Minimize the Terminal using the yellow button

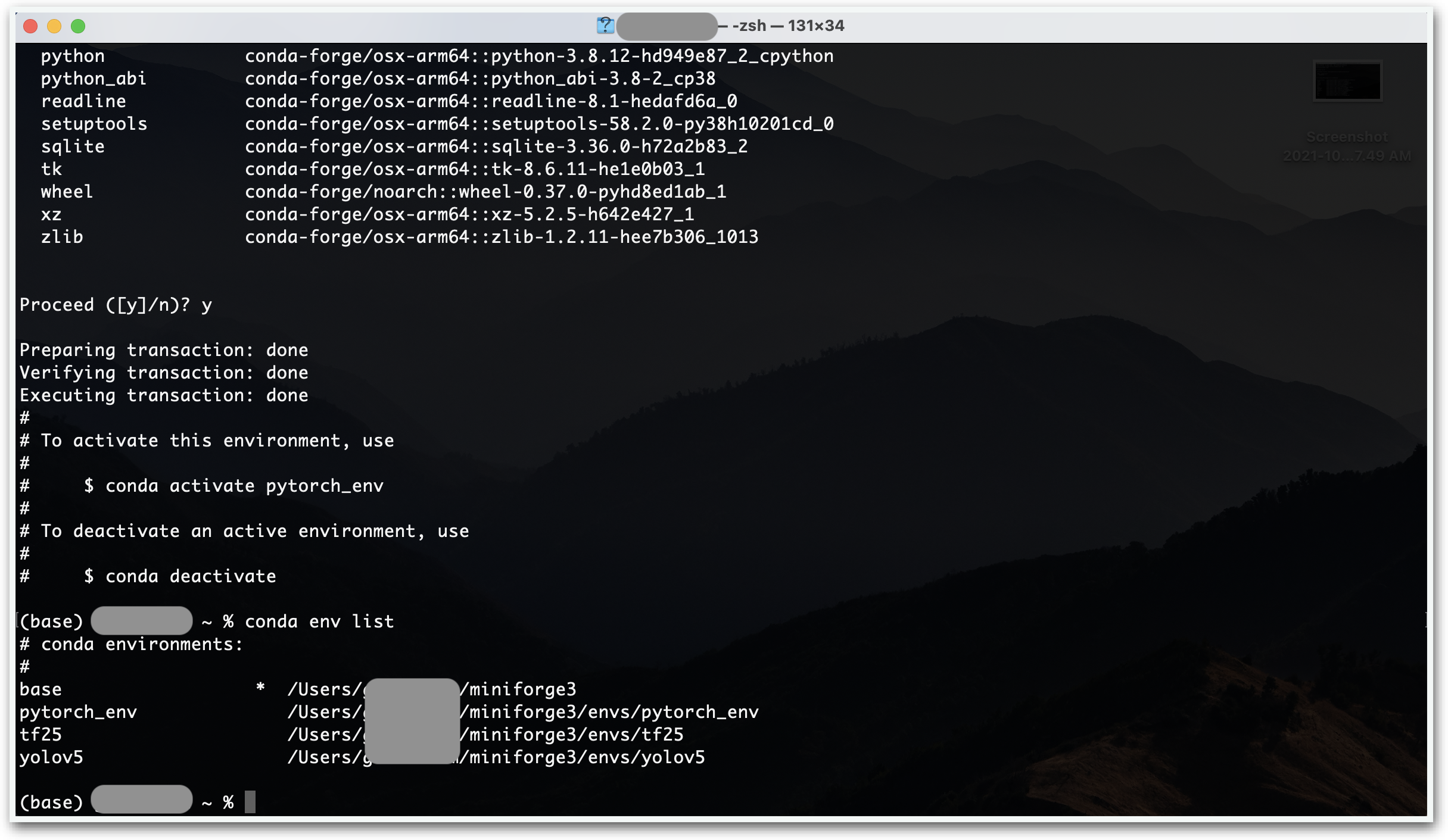pyautogui.click(x=54, y=26)
